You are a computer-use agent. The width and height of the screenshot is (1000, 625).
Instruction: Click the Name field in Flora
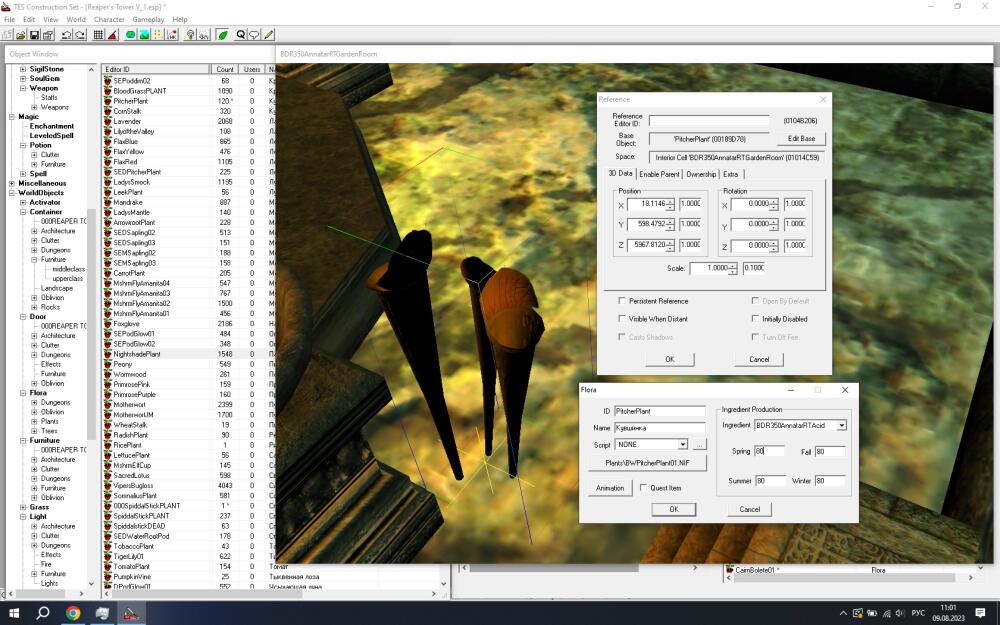(659, 428)
